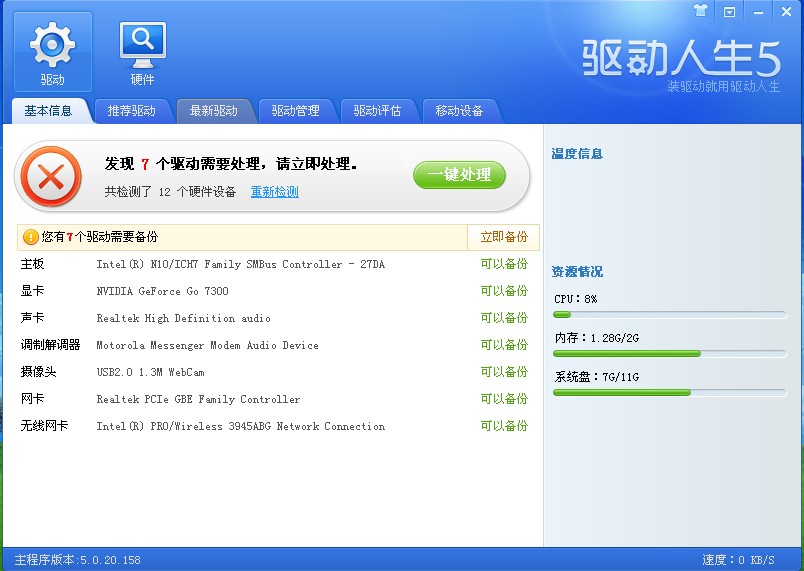The width and height of the screenshot is (804, 571).
Task: Click the 驱动 gear icon
Action: 52,45
